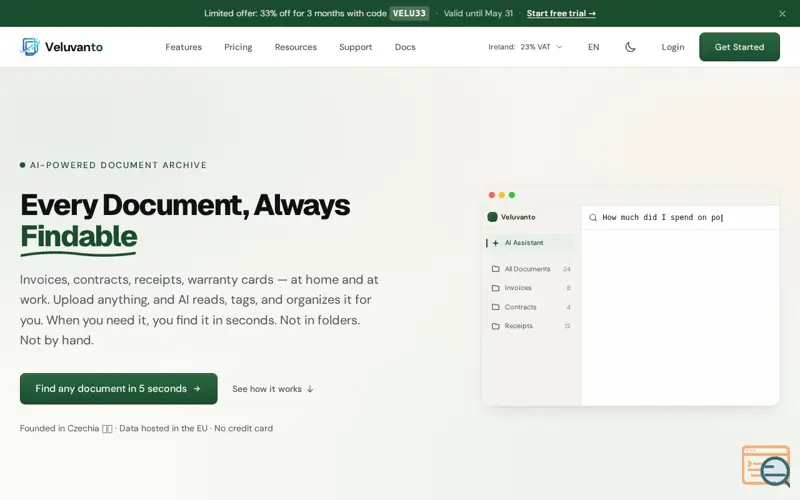Open the Docs nav link
800x500 pixels.
point(405,47)
